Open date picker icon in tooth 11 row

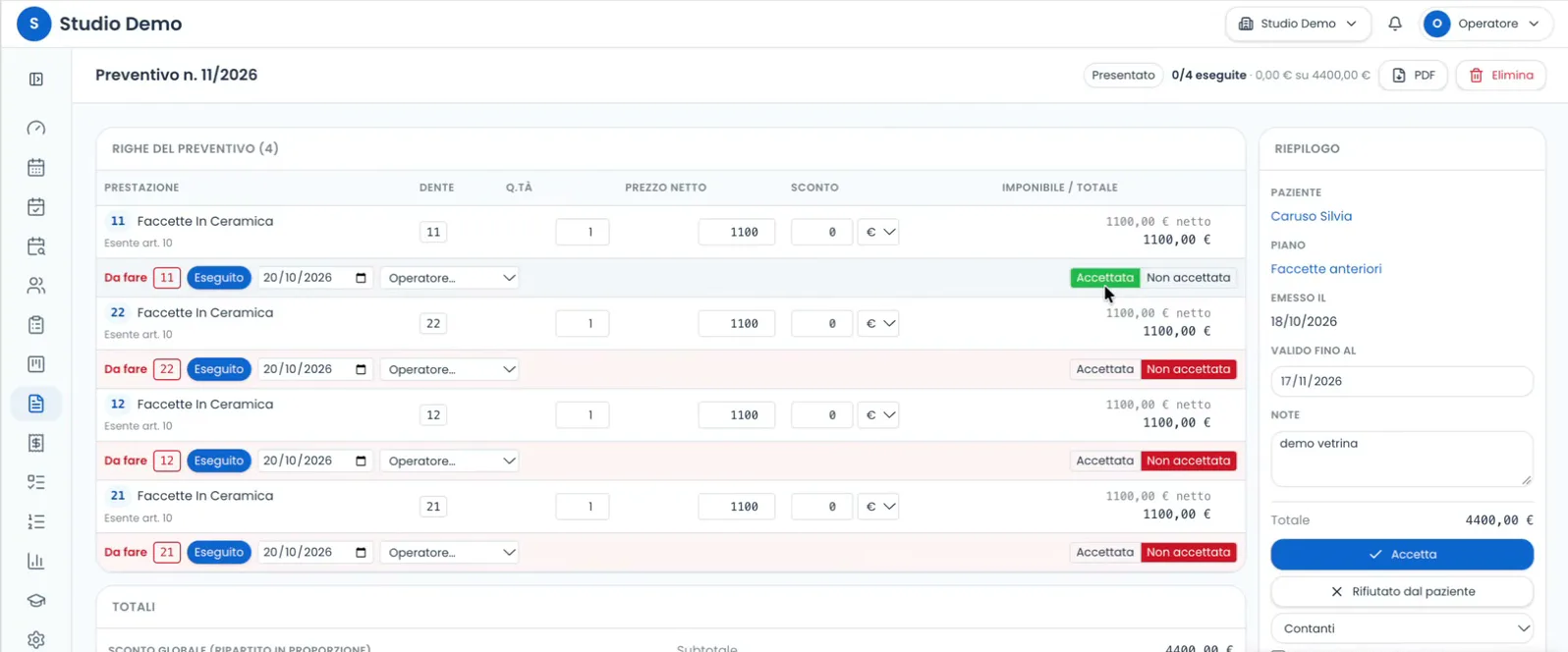[x=361, y=278]
